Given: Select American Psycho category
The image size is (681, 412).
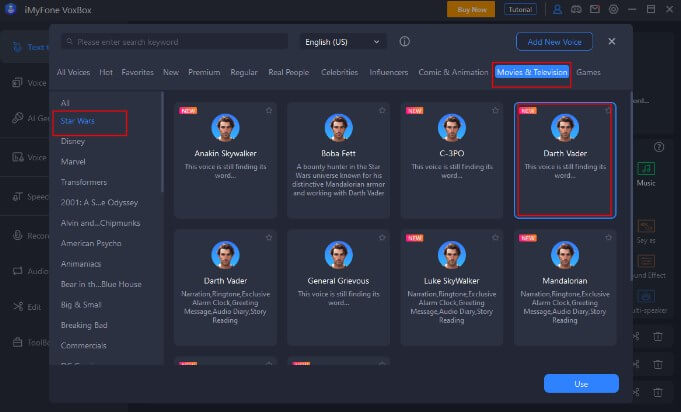Looking at the screenshot, I should coord(91,243).
